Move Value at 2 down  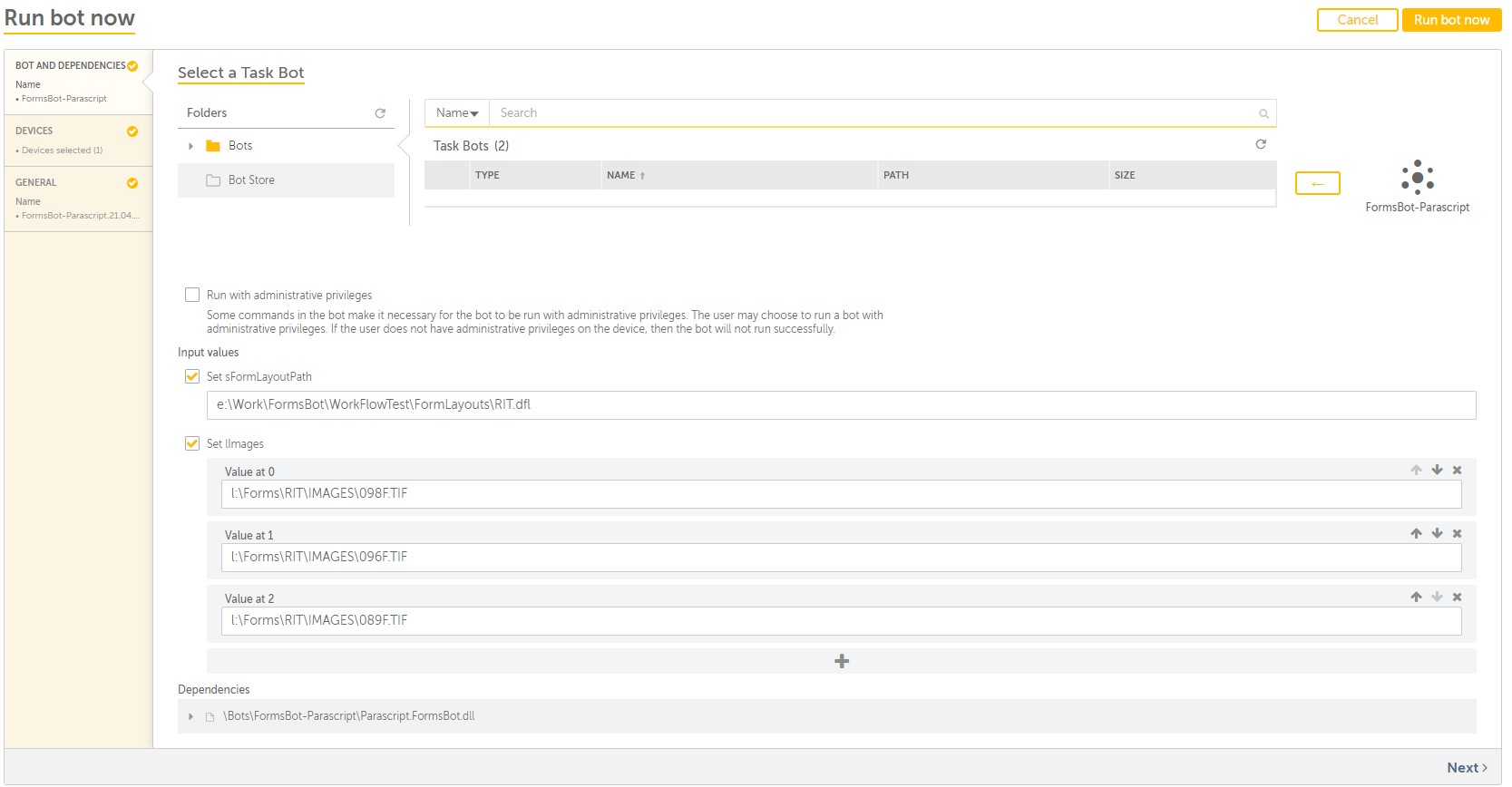(1437, 597)
